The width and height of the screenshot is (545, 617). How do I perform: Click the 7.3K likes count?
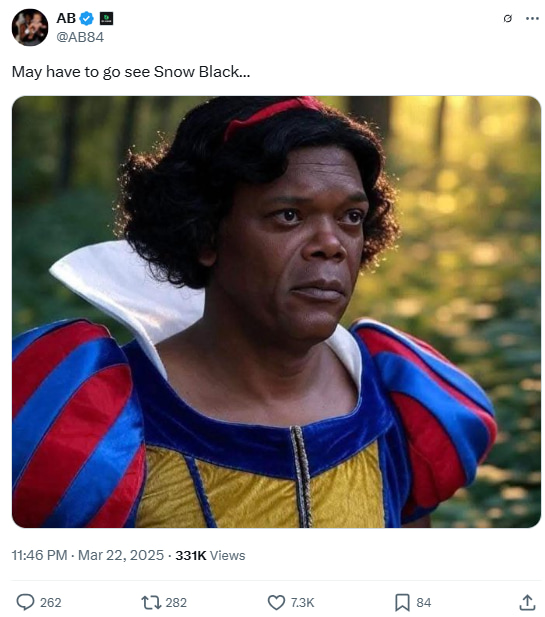pos(302,602)
